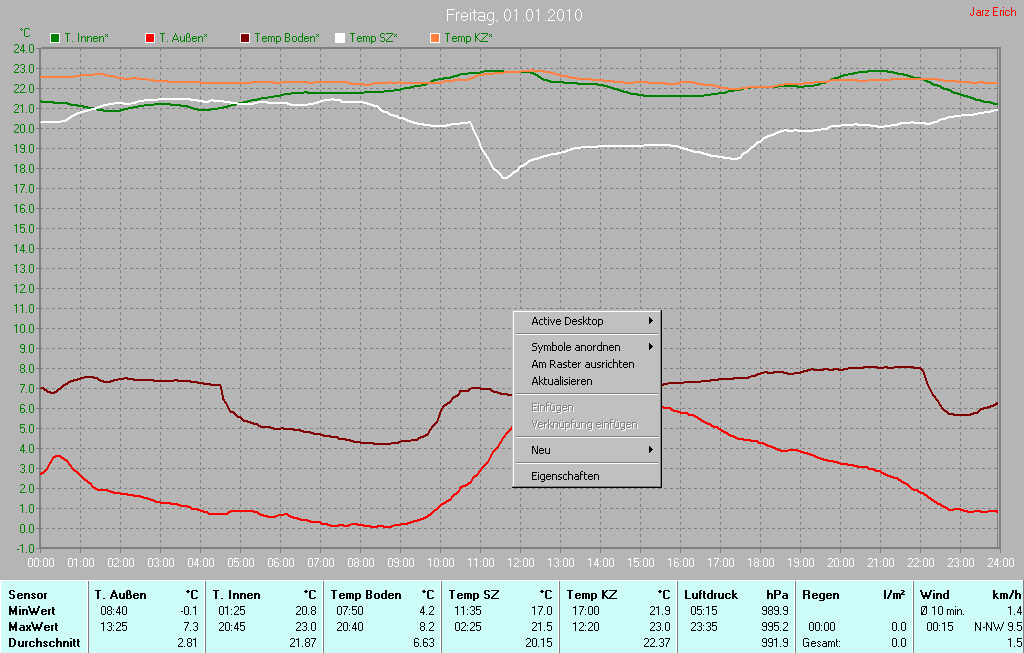Expand the Neu submenu arrow

click(651, 450)
